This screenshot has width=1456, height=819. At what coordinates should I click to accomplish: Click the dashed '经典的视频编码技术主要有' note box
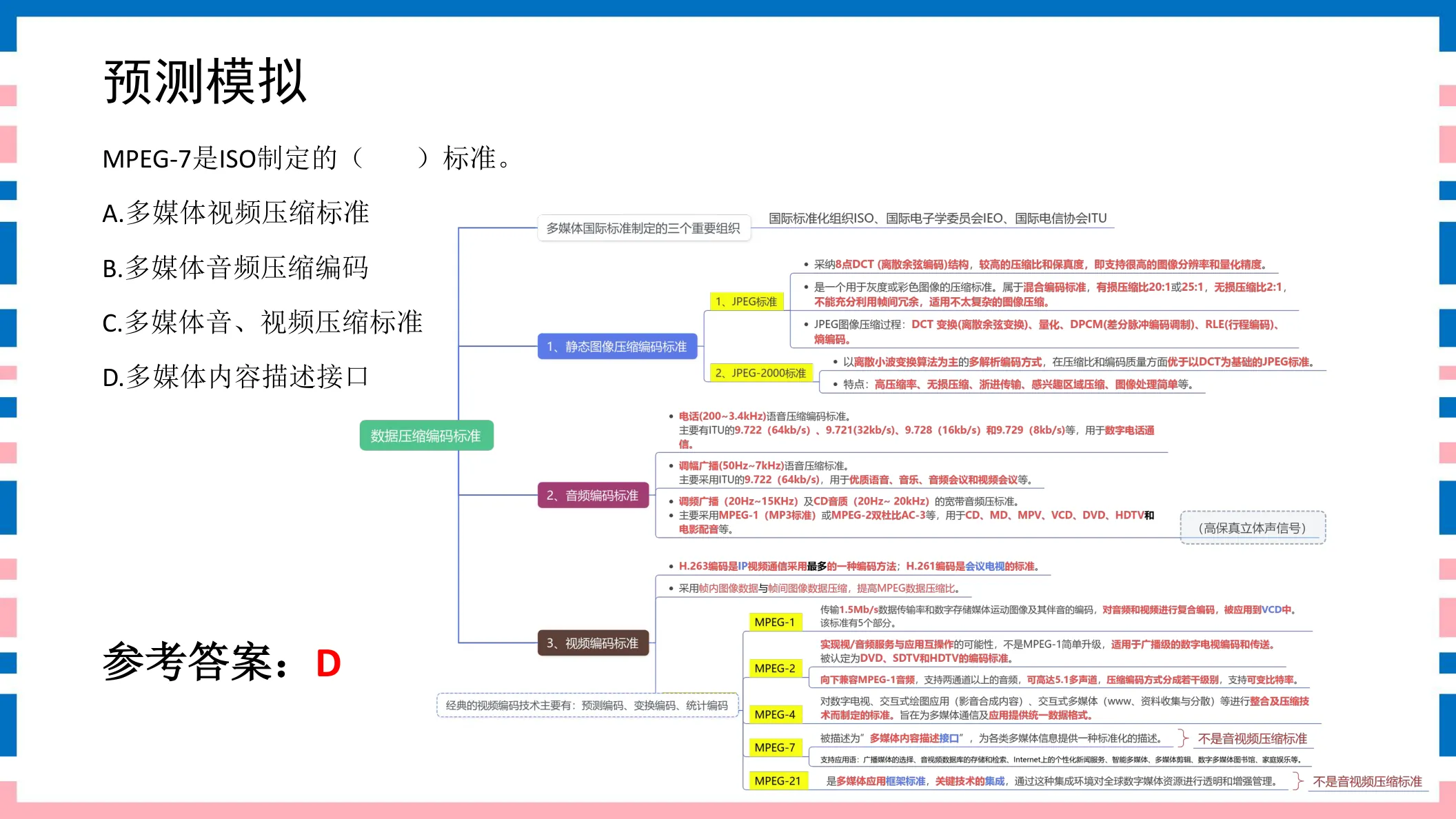click(x=587, y=705)
